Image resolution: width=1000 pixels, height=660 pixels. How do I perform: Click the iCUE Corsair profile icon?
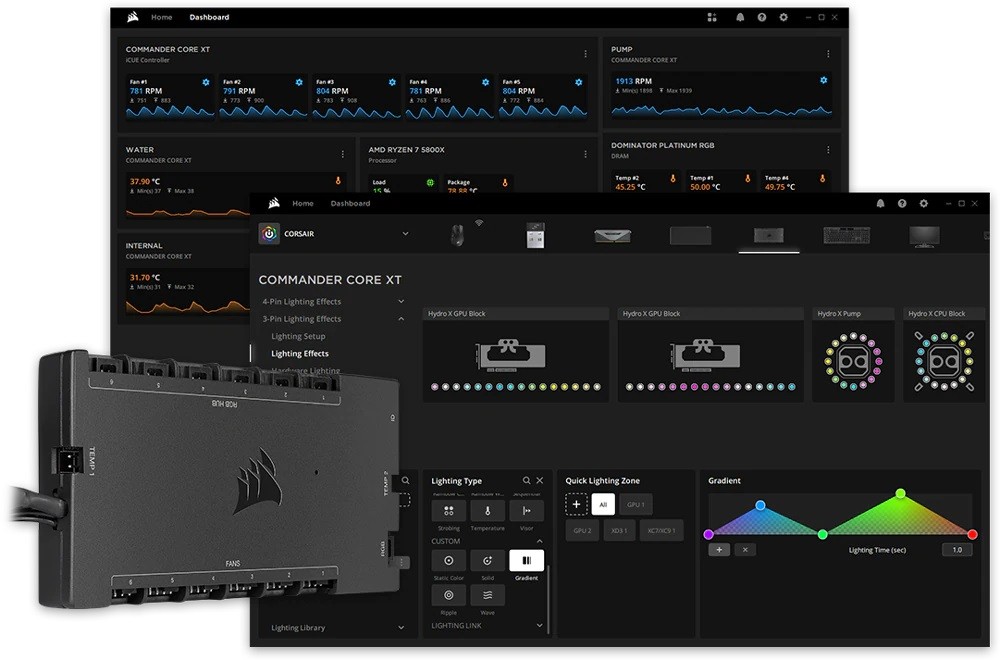pos(269,234)
